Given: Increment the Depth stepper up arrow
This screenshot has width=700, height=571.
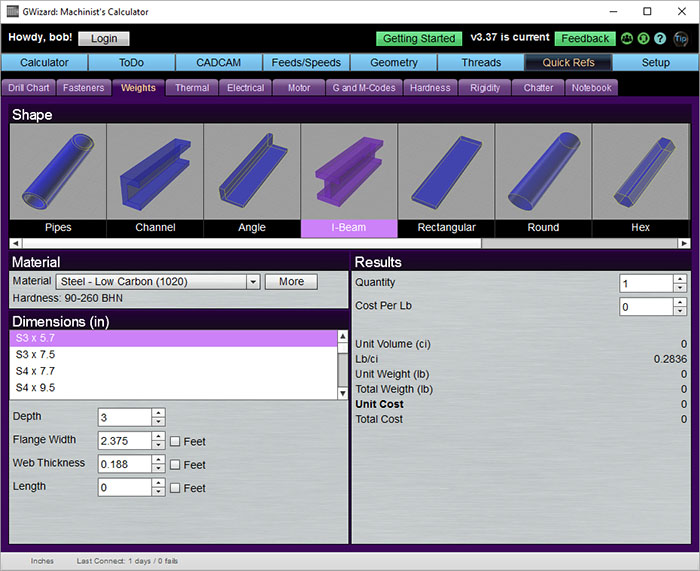Looking at the screenshot, I should point(158,412).
